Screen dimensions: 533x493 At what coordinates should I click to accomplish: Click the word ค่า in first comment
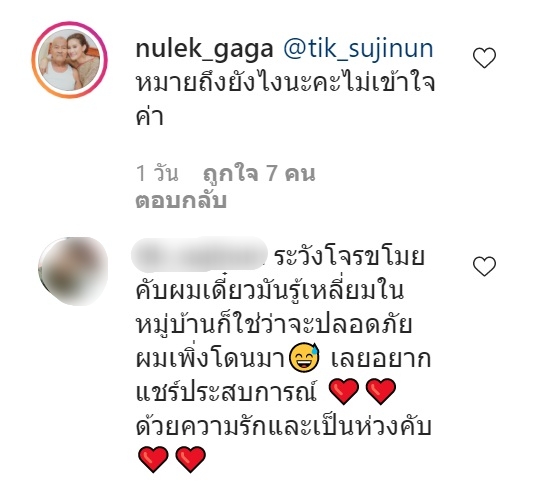point(150,116)
